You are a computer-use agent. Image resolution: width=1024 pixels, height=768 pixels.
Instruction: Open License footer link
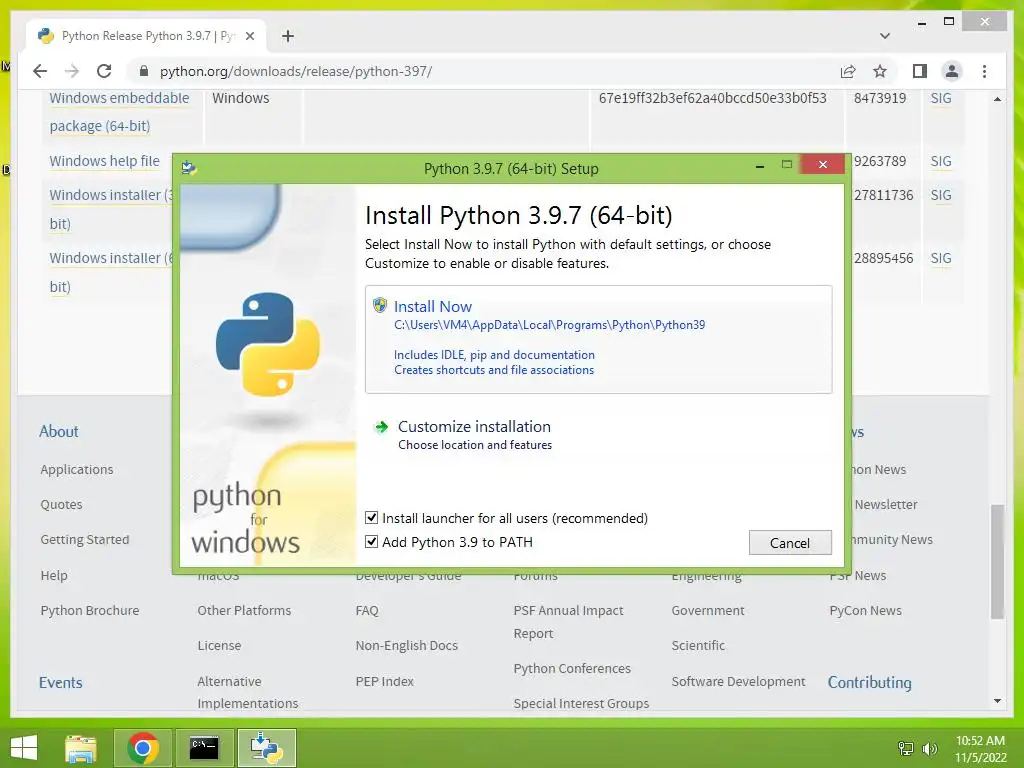(219, 645)
